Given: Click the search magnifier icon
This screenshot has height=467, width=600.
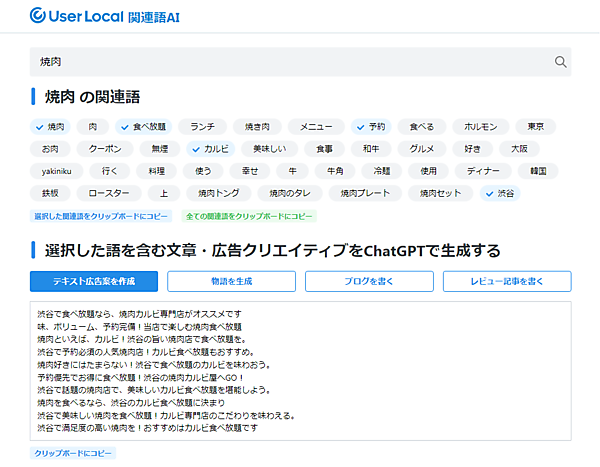Looking at the screenshot, I should [560, 62].
